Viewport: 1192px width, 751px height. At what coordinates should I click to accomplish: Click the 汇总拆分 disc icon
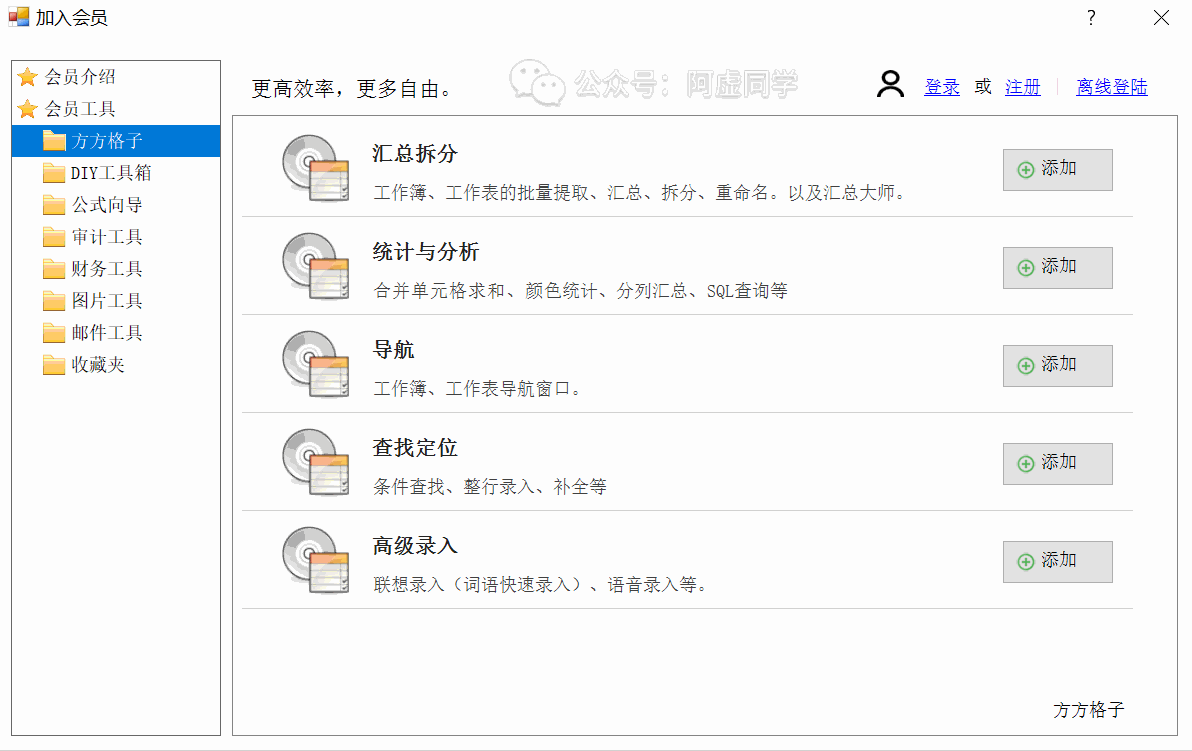coord(315,168)
